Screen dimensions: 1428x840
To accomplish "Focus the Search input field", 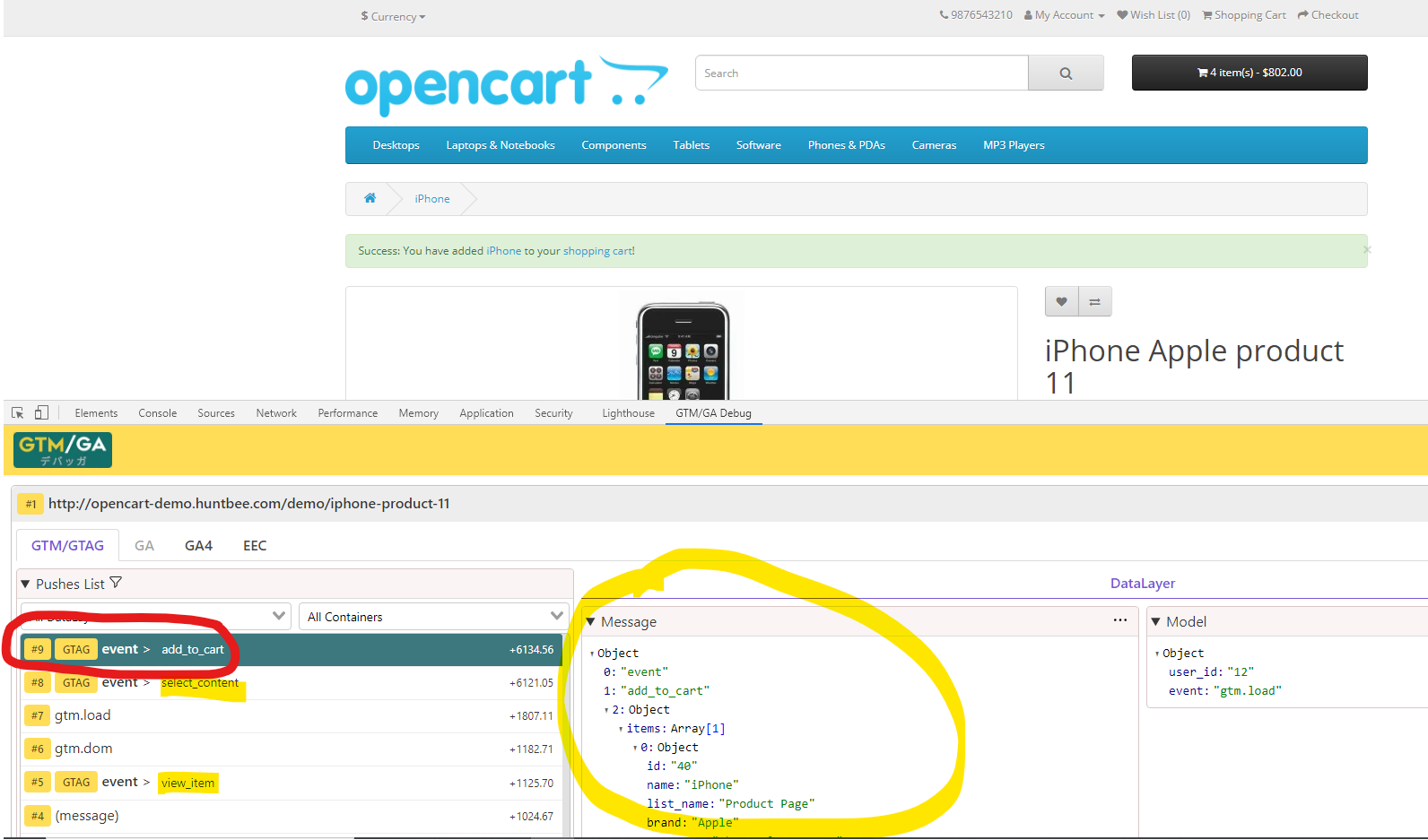I will 862,74.
